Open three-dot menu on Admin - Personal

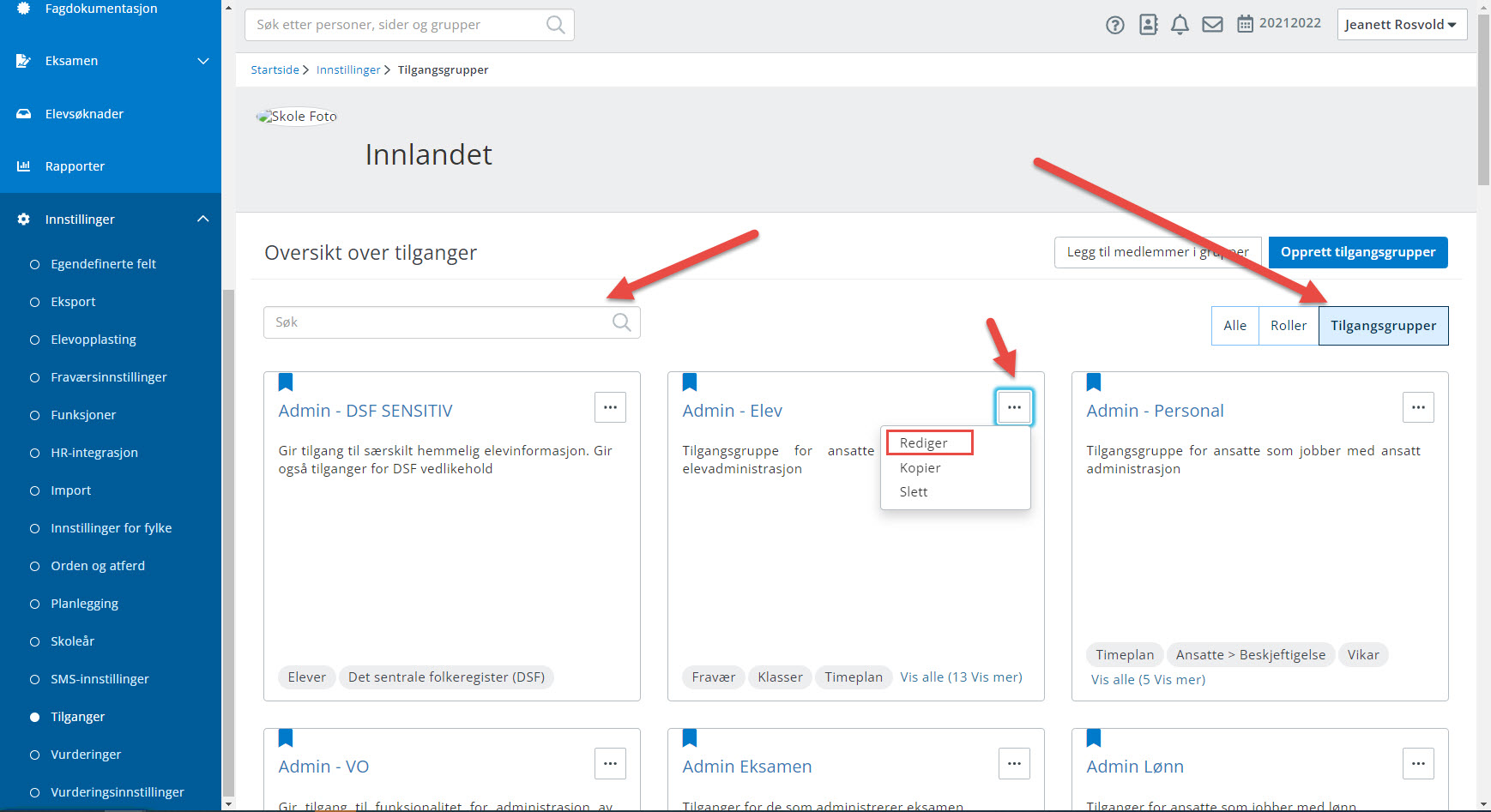coord(1418,407)
